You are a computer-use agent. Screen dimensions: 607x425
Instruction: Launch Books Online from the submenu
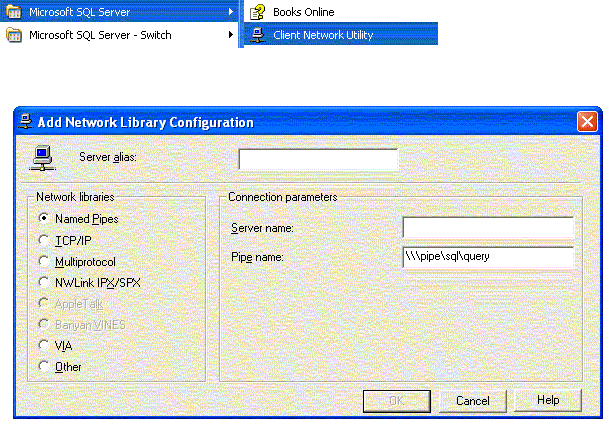coord(341,12)
